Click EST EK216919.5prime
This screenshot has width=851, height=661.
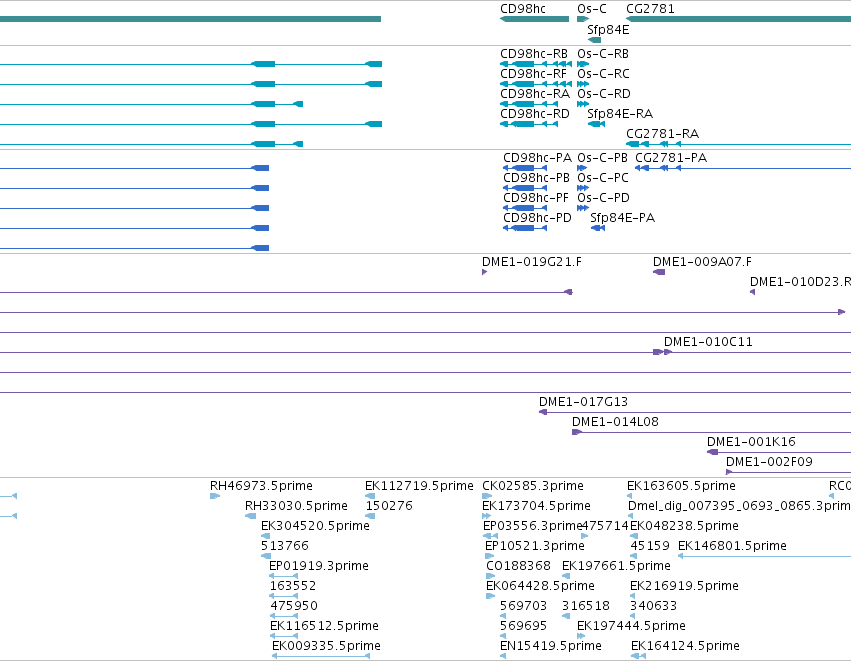pos(684,587)
